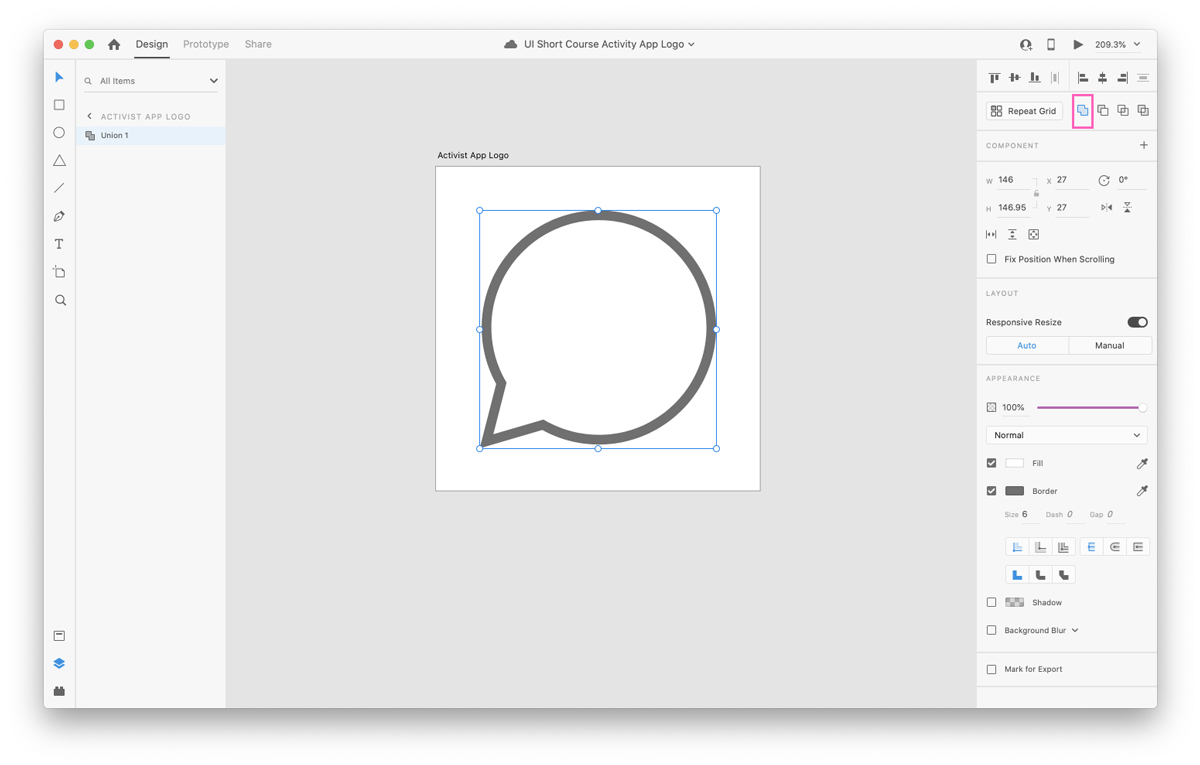Open the Border color swatch
Viewport: 1200px width, 765px height.
point(1014,491)
